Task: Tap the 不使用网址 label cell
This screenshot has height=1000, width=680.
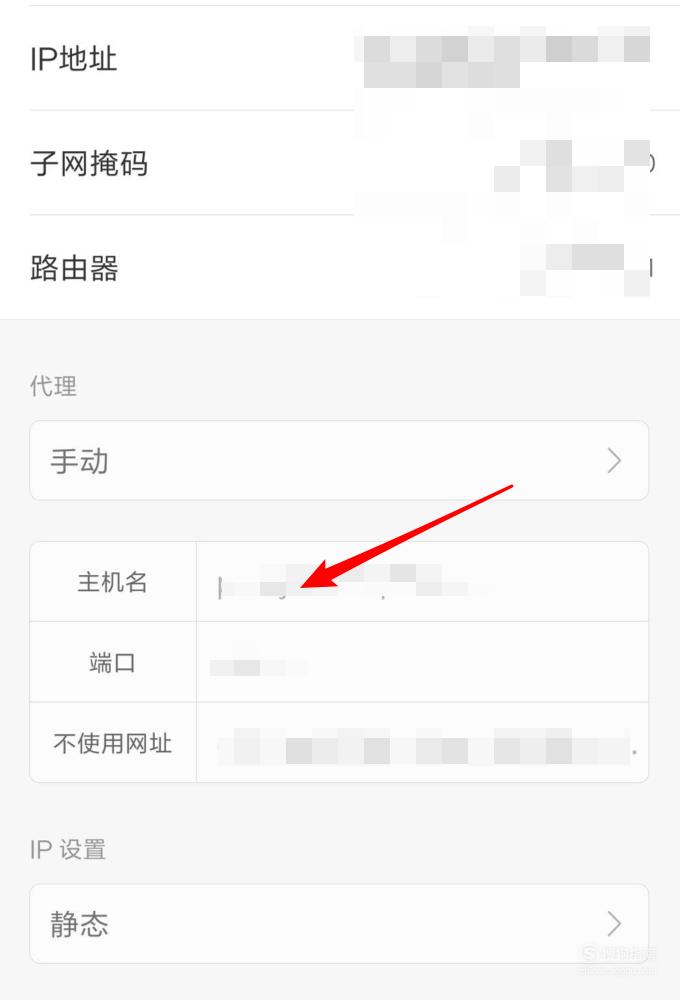Action: 113,742
